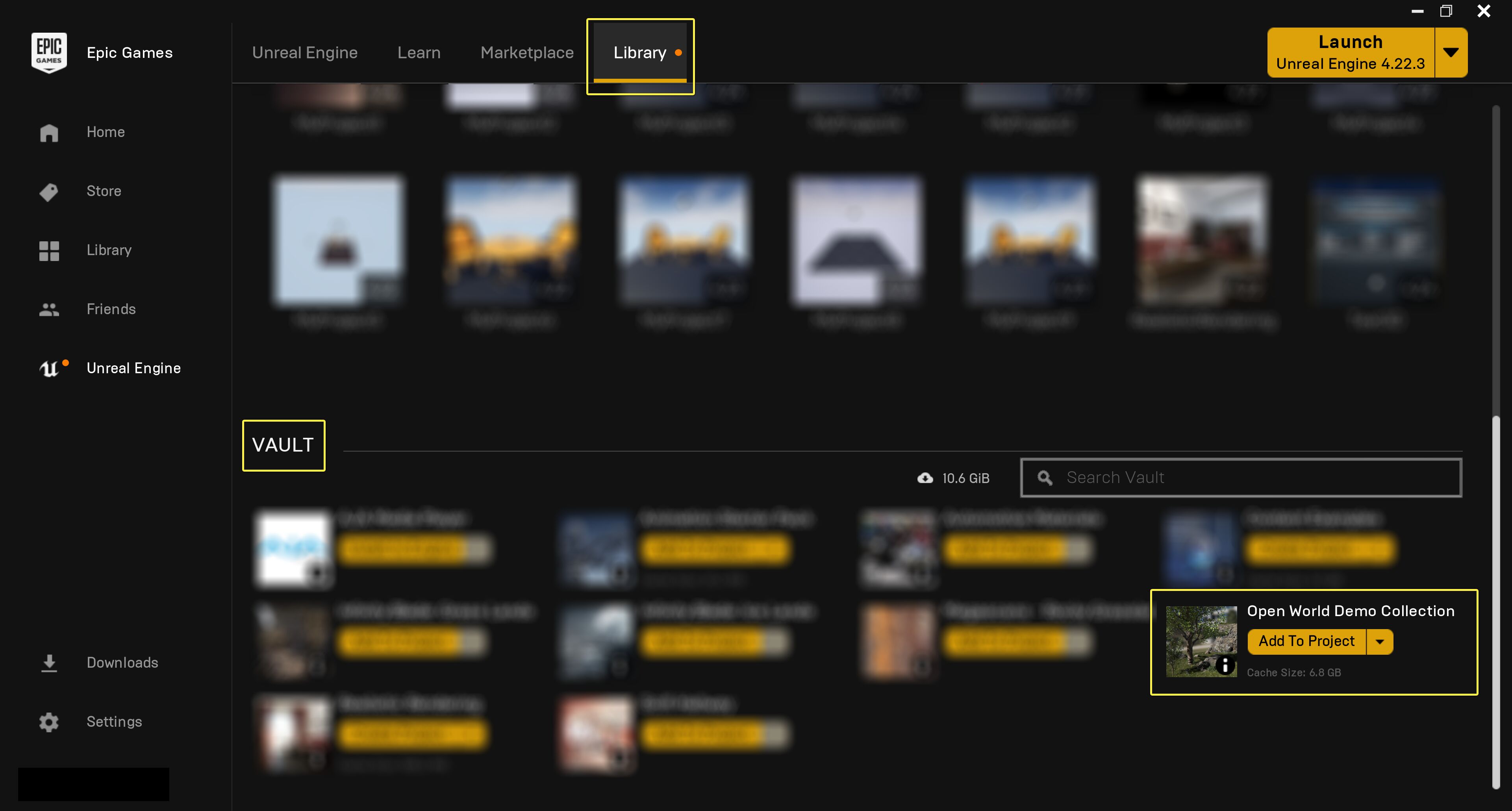Screen dimensions: 1512x811
Task: Open Library via the sidebar grid icon
Action: (49, 250)
